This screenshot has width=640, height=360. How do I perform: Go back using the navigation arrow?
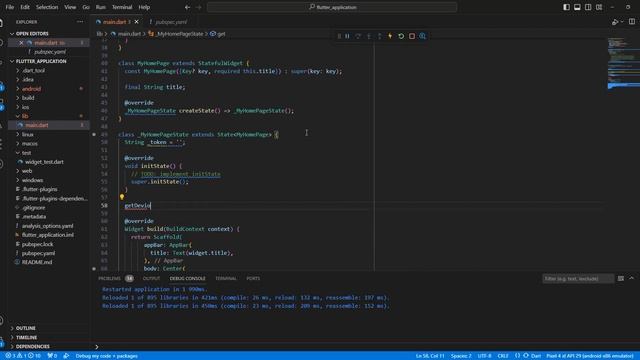[187, 7]
